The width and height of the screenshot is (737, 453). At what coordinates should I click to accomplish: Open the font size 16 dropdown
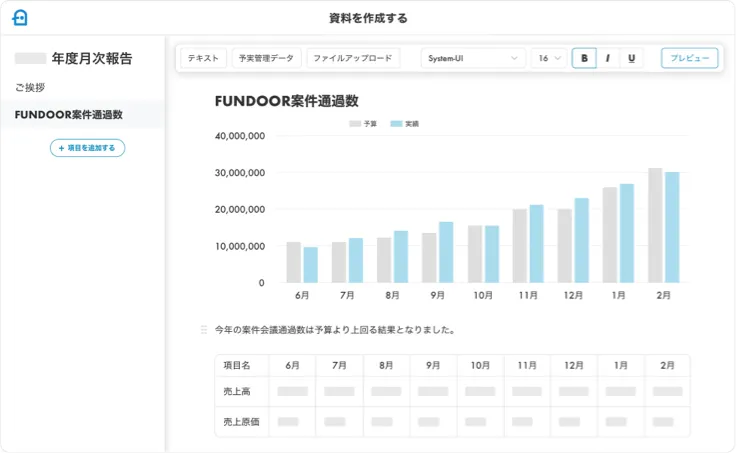pos(549,58)
